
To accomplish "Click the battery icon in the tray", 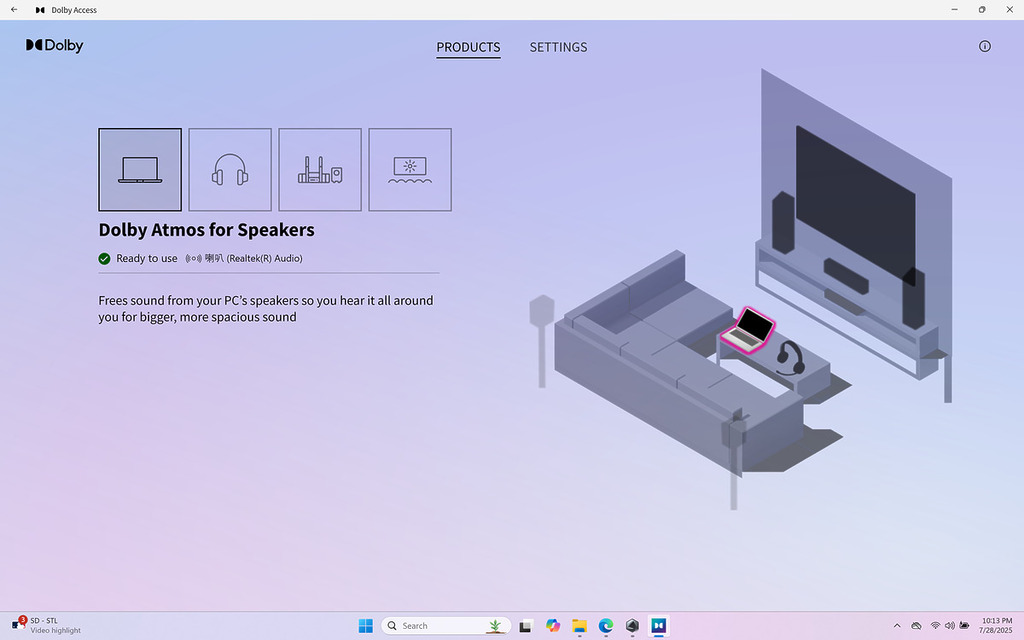I will (x=964, y=626).
